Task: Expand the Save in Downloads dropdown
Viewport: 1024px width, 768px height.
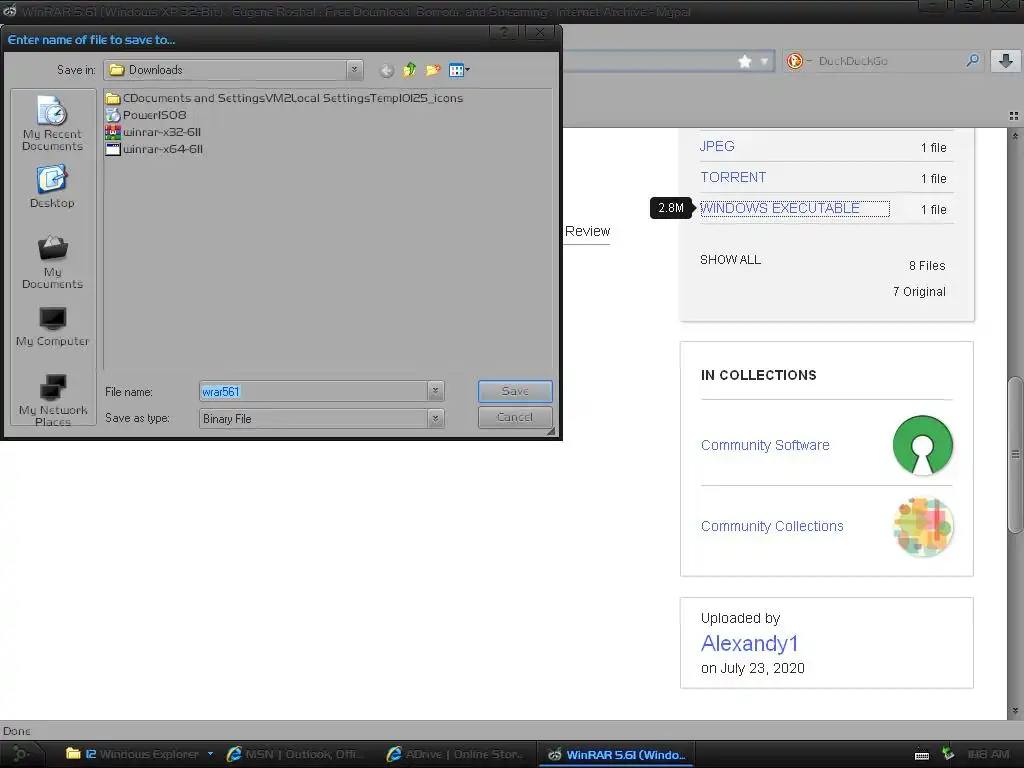Action: point(355,69)
